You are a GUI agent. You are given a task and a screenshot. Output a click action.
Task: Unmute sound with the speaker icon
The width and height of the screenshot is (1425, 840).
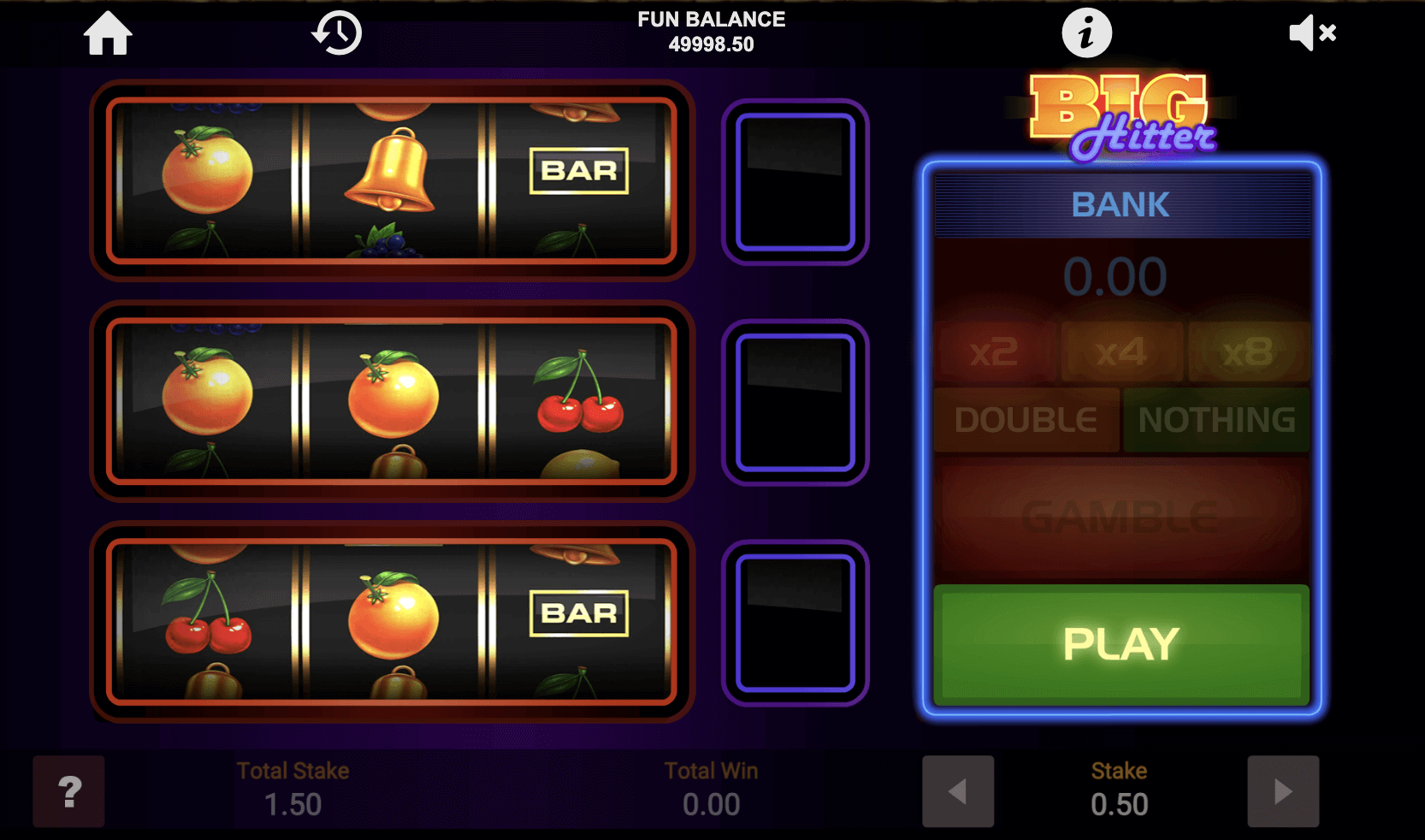(x=1312, y=33)
